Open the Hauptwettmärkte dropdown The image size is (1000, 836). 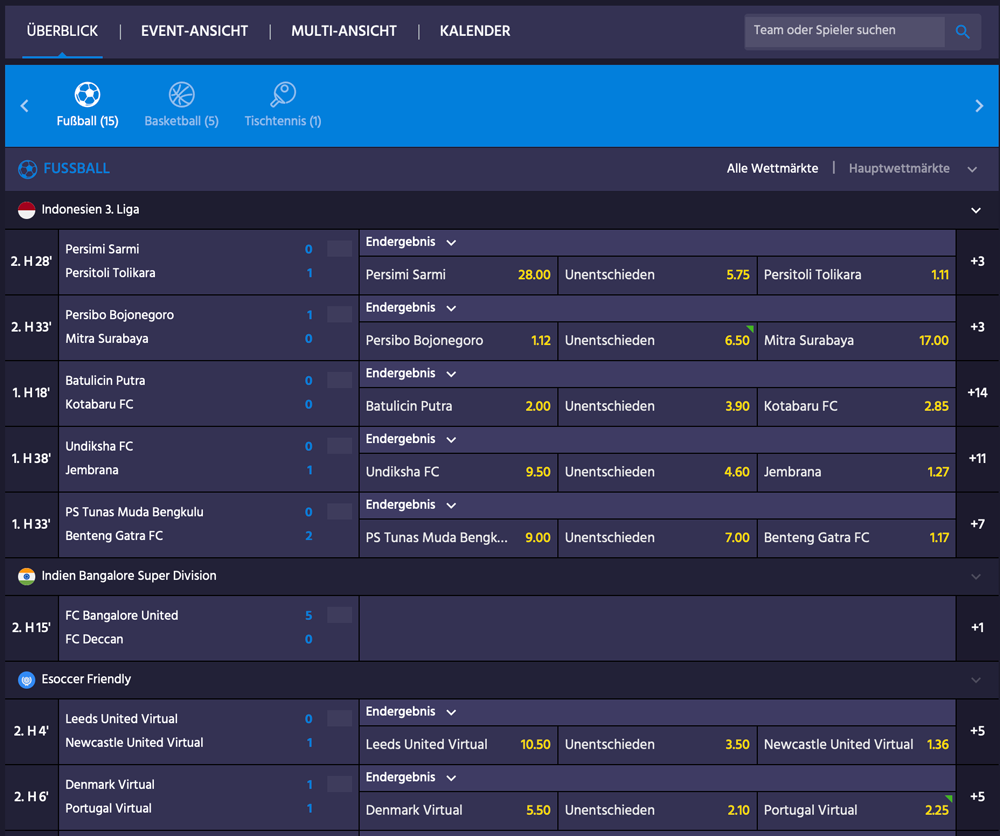coord(912,168)
